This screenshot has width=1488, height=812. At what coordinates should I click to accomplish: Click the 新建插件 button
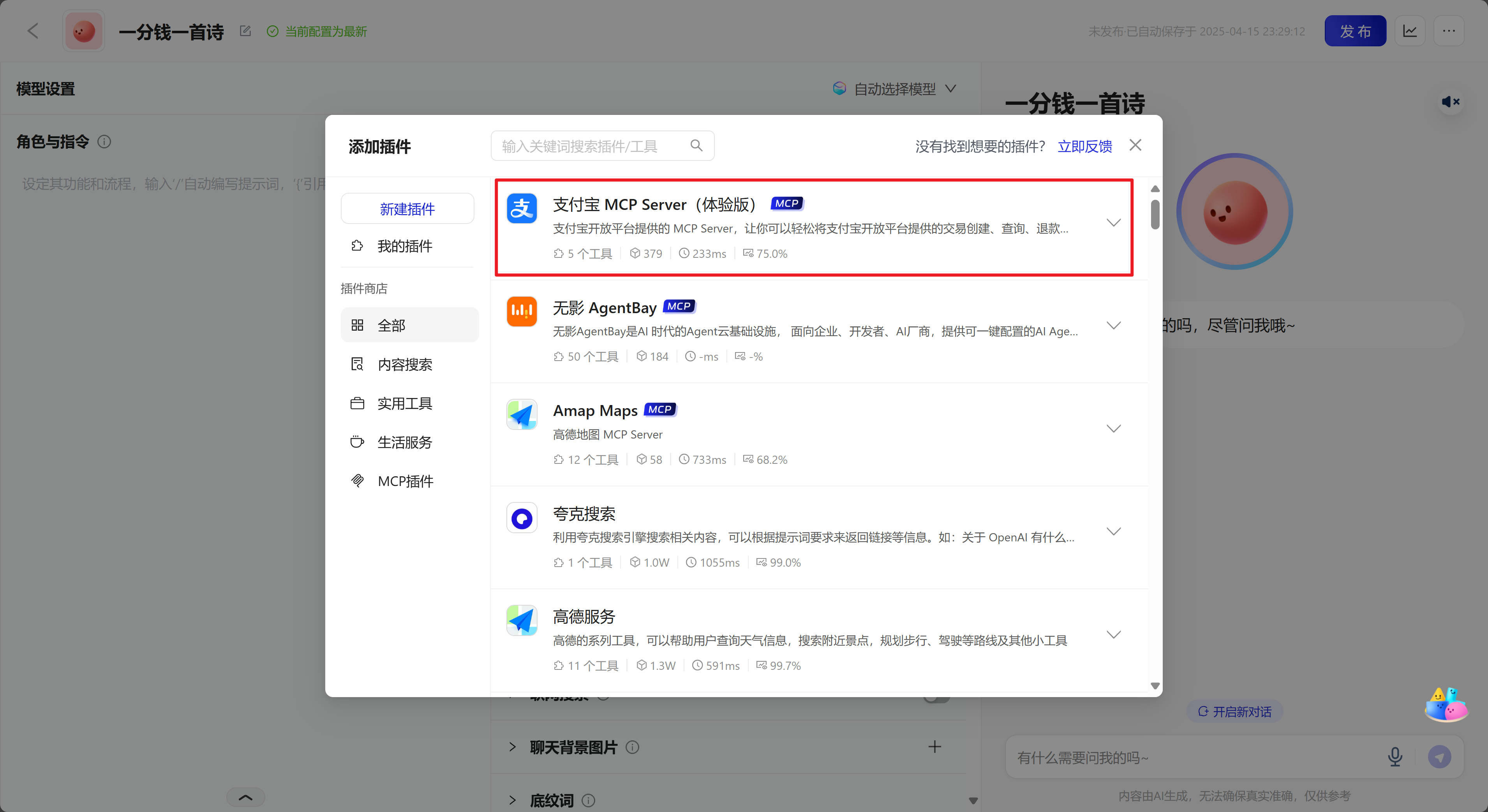point(407,208)
